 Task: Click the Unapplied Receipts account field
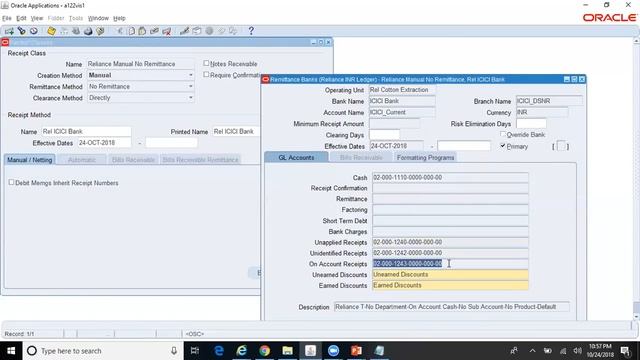click(450, 242)
